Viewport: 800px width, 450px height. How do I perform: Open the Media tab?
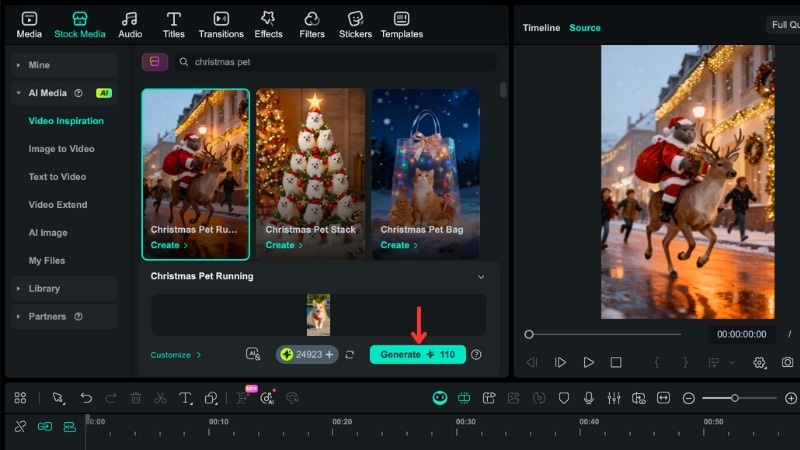29,25
